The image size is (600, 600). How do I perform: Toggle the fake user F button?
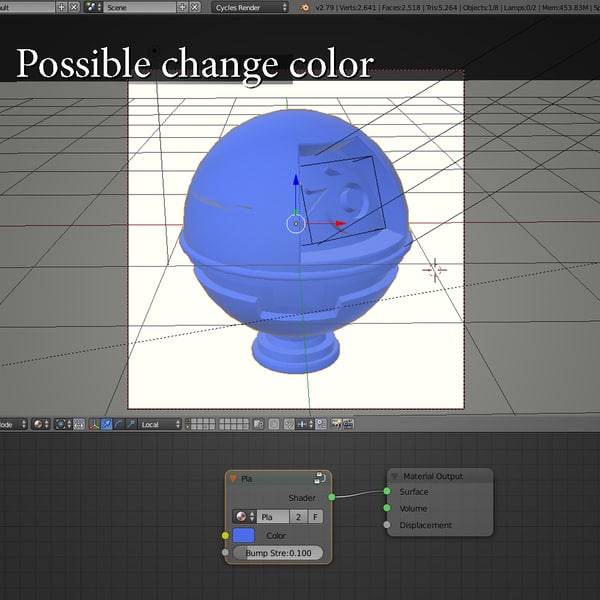click(316, 517)
